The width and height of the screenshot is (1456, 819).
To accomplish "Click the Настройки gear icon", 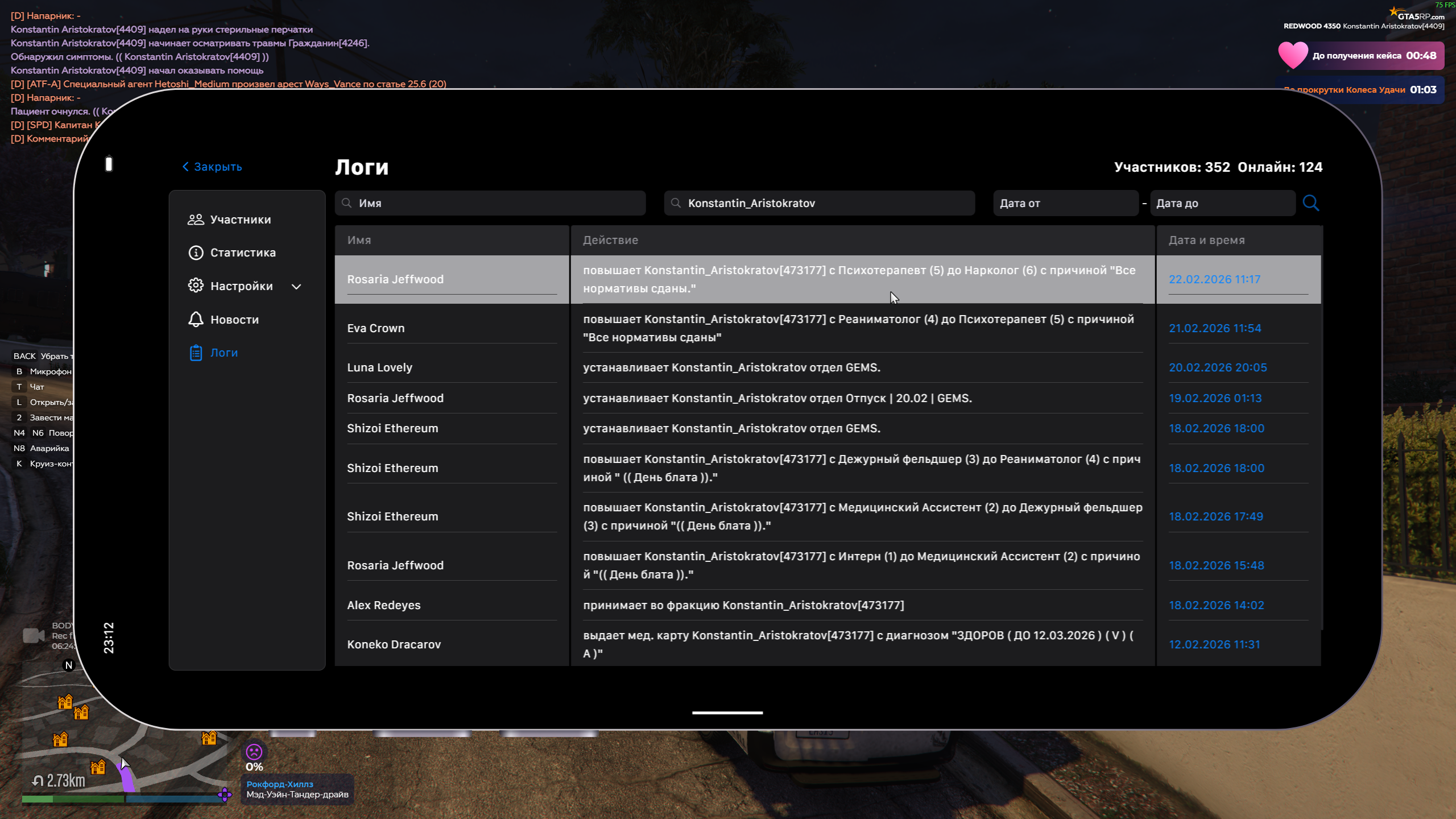I will [196, 286].
